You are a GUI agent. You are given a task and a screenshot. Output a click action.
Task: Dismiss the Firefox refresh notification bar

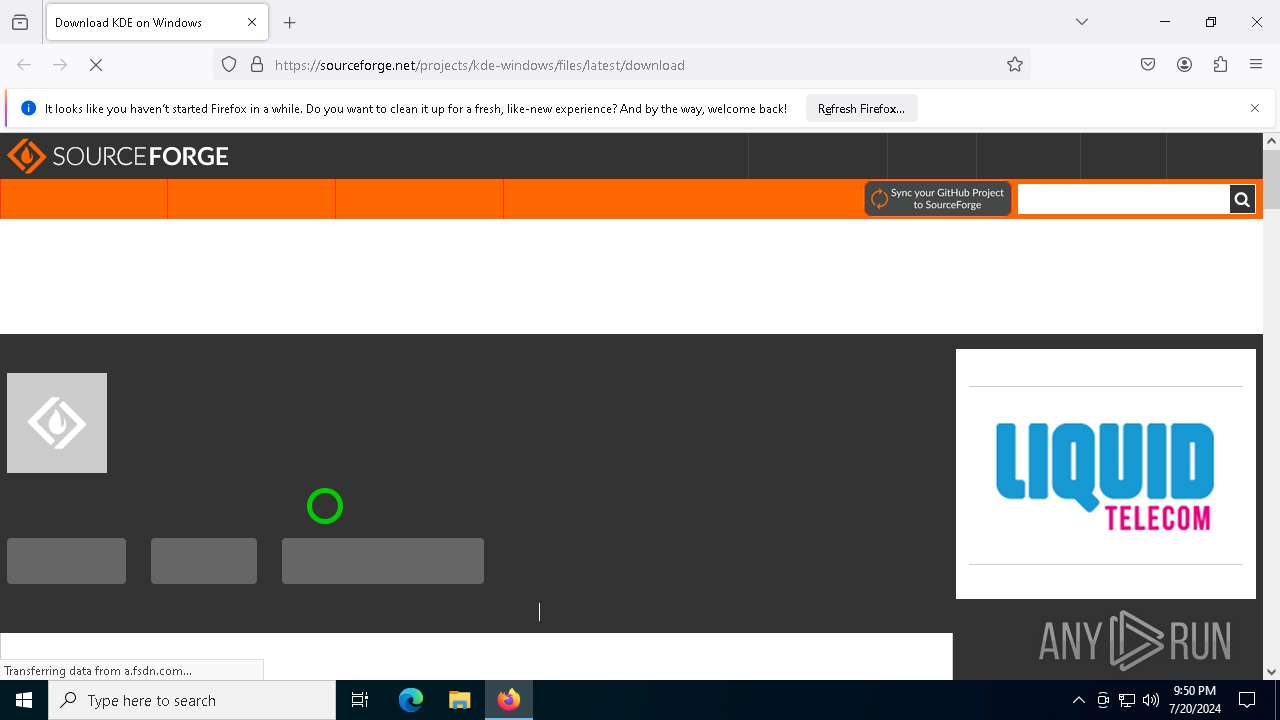[1255, 108]
